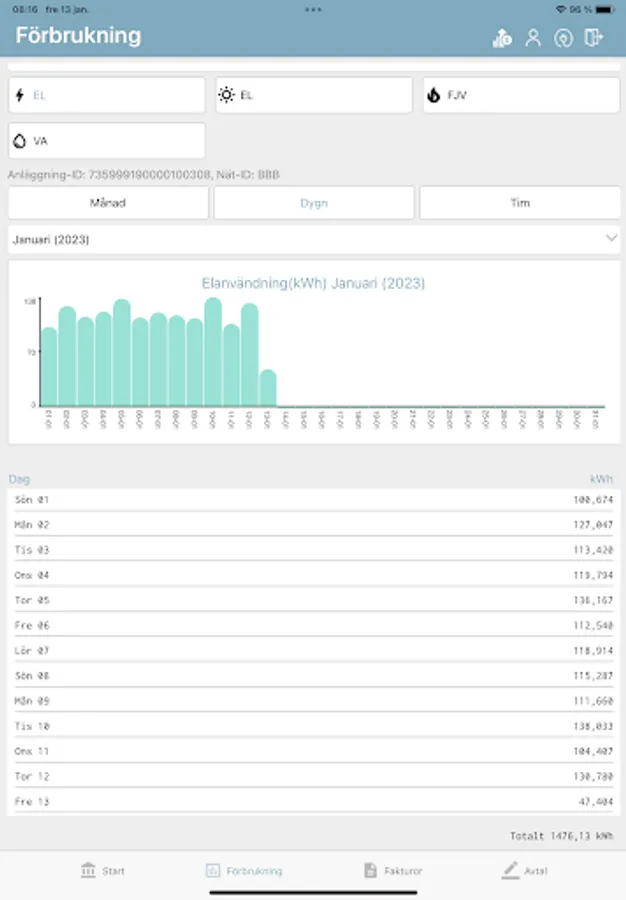
Task: Open the statistics comparison icon in header
Action: tap(502, 38)
